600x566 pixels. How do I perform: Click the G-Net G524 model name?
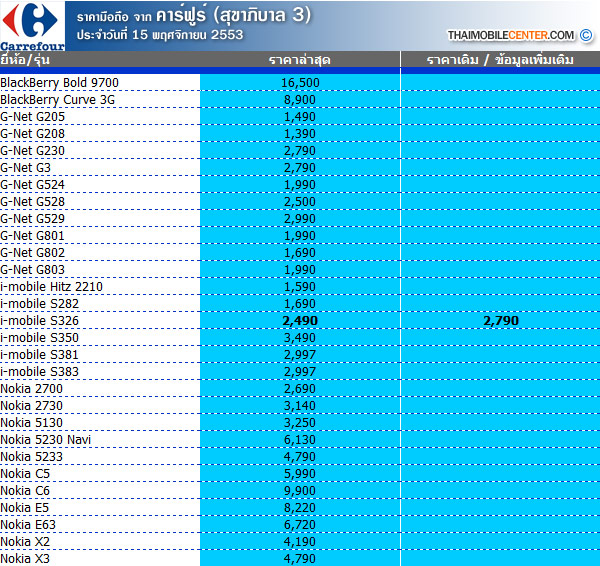click(33, 185)
